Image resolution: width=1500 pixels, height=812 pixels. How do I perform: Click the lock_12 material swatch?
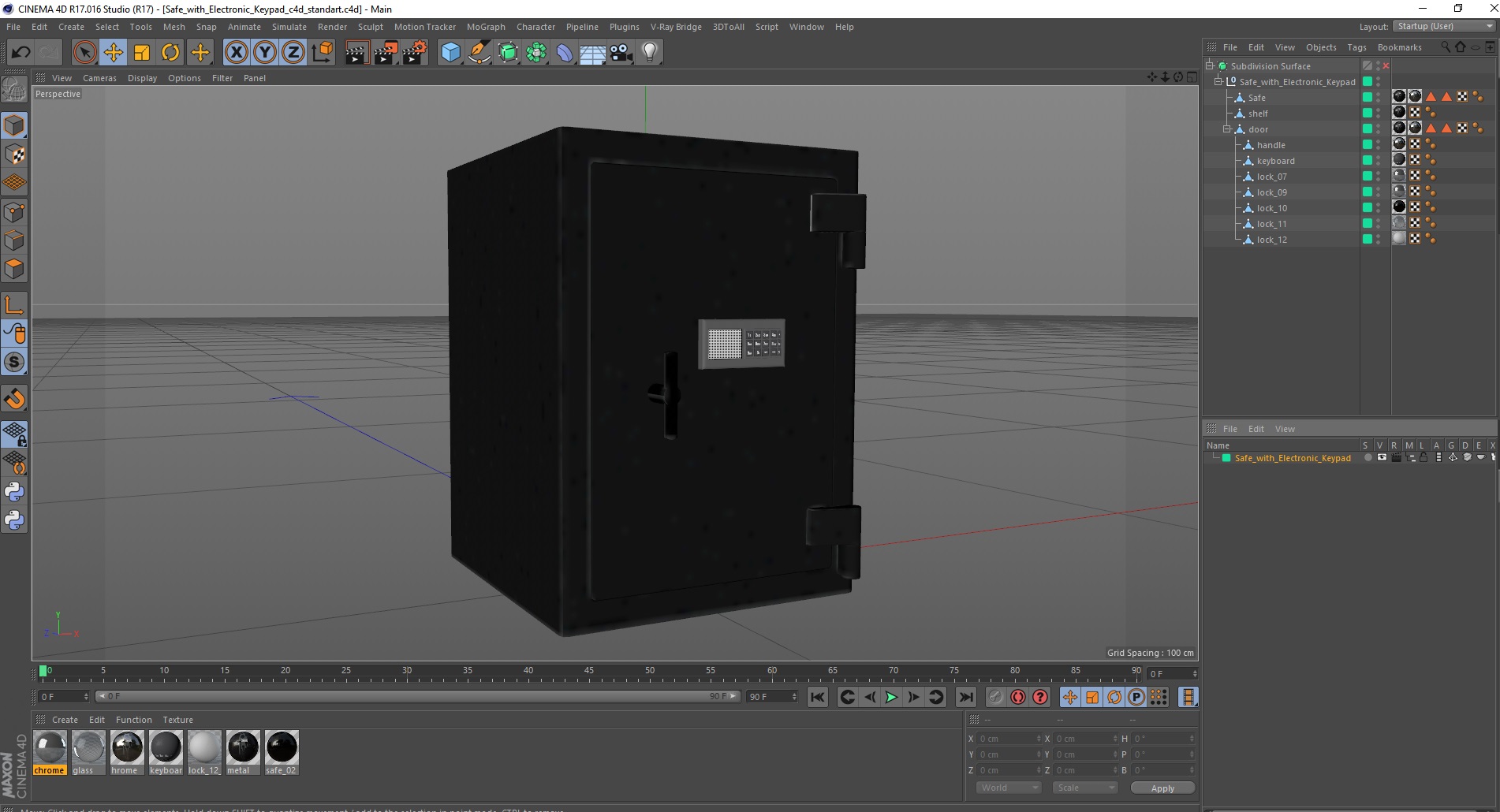click(x=204, y=752)
